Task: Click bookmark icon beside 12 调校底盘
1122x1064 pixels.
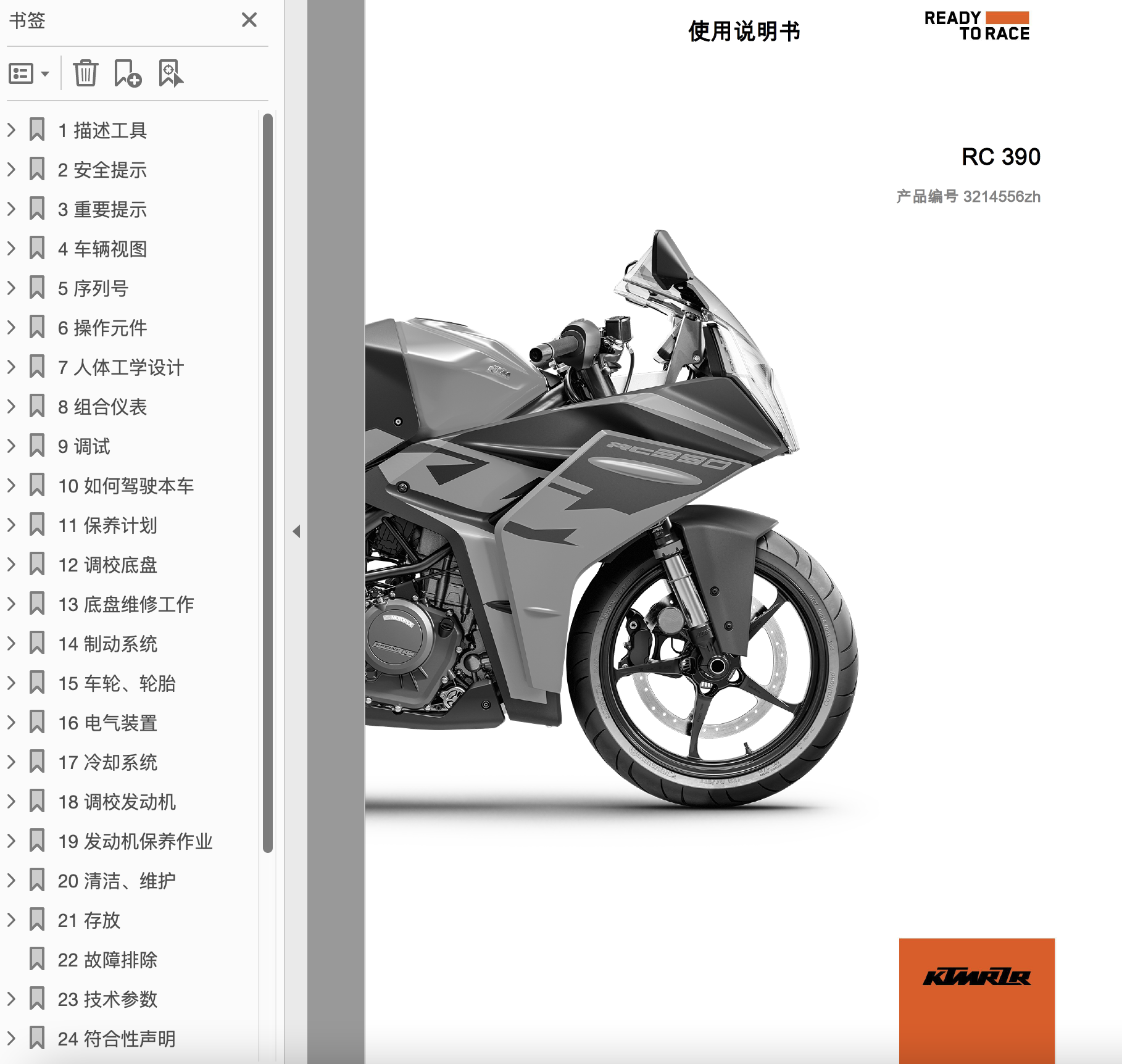Action: 37,564
